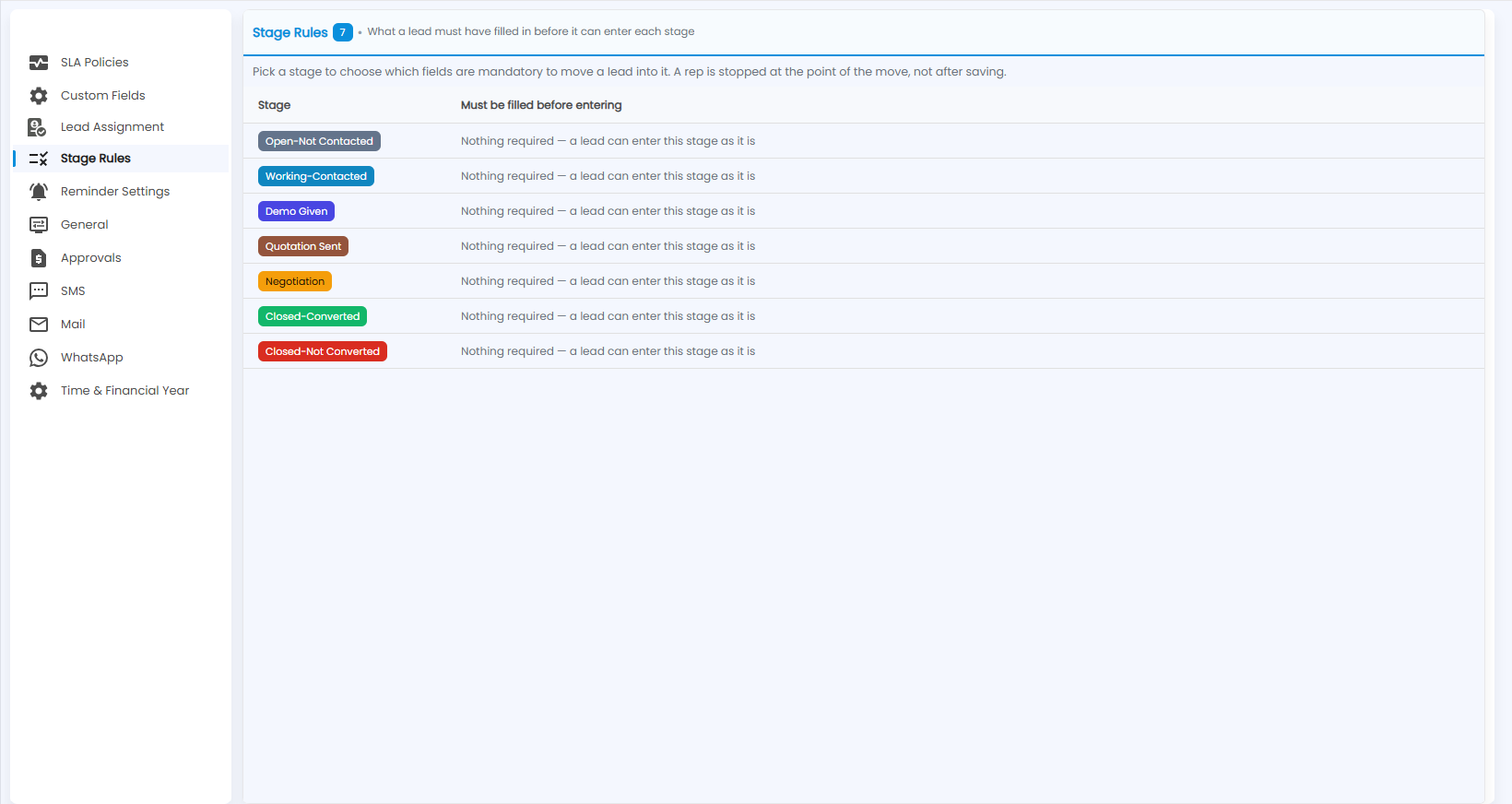Open Time & Financial Year settings

pyautogui.click(x=125, y=391)
